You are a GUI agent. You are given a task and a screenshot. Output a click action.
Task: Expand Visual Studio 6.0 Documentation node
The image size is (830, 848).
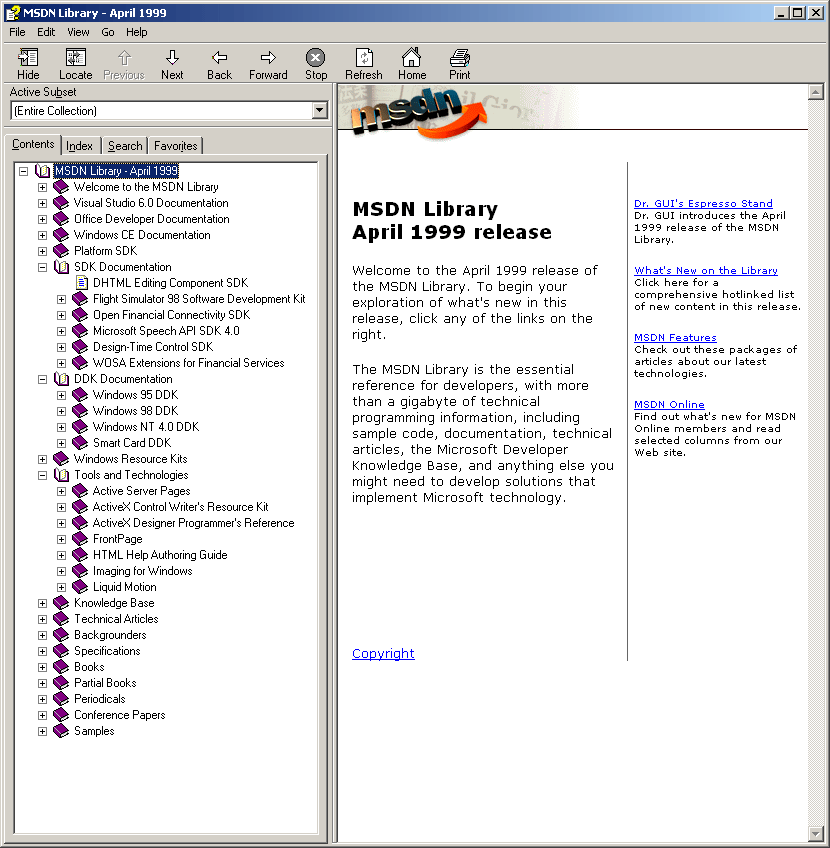tap(42, 203)
